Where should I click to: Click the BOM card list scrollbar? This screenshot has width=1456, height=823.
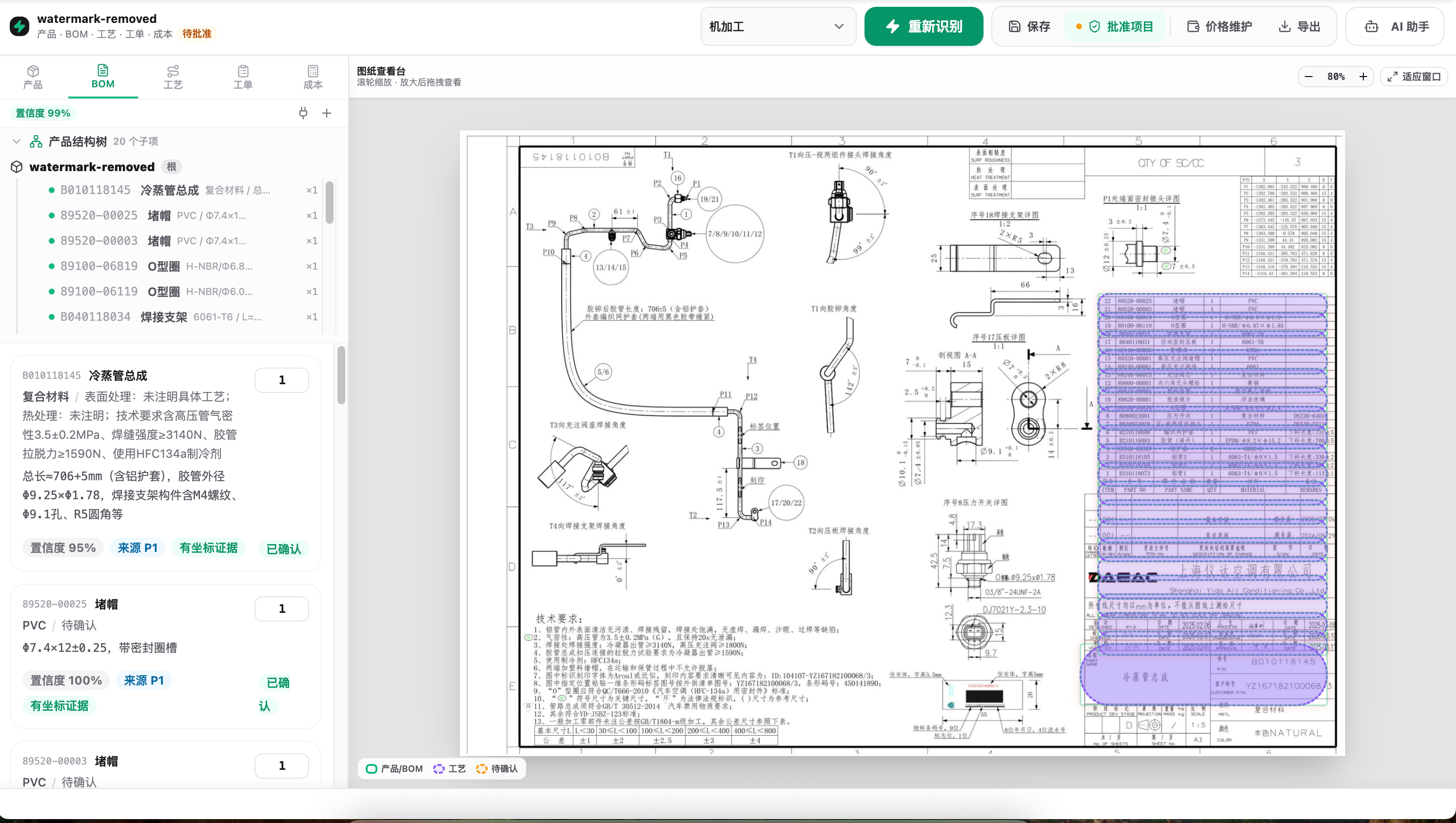[341, 375]
